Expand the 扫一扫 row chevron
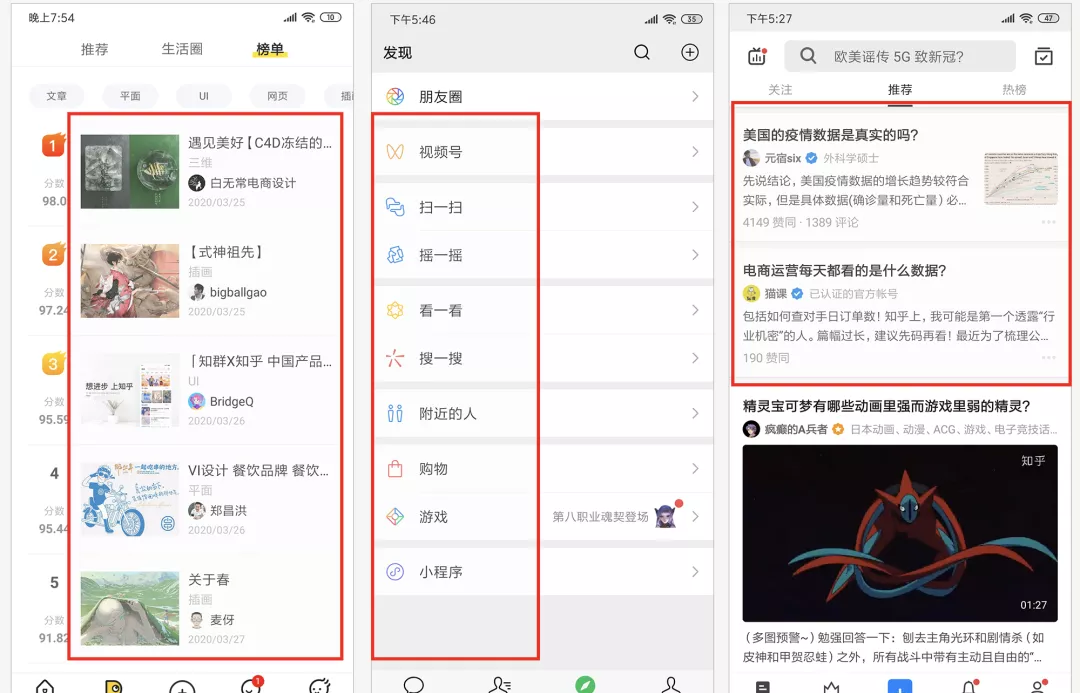The width and height of the screenshot is (1080, 693). [695, 207]
